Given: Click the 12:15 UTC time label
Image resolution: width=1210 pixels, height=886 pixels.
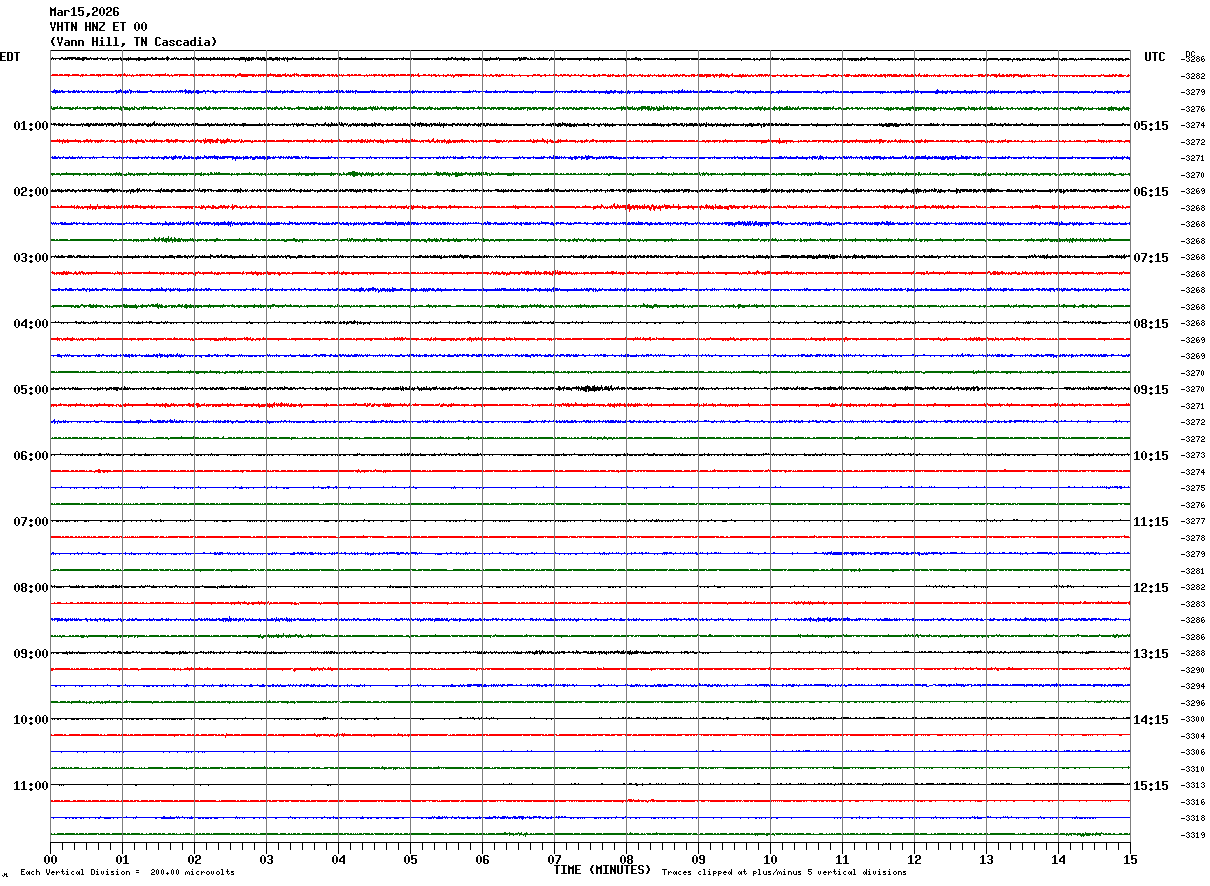Looking at the screenshot, I should coord(1150,588).
